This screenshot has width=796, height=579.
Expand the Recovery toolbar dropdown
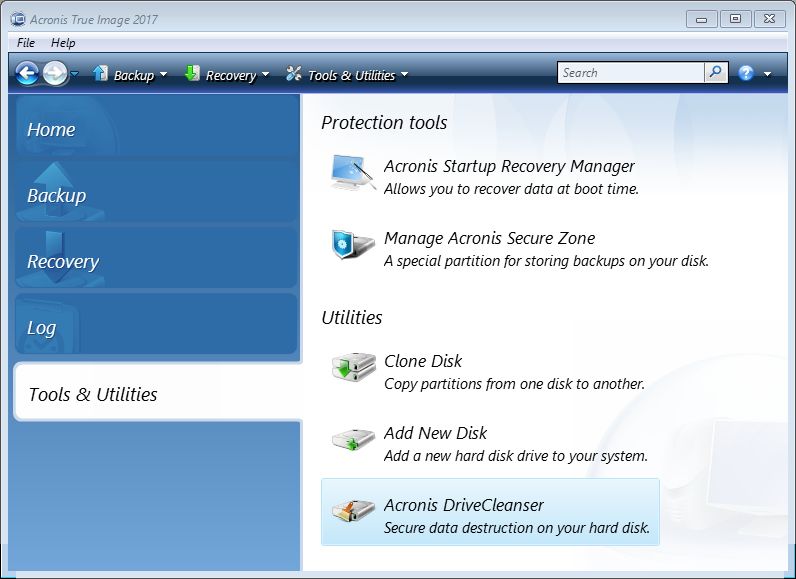click(x=265, y=75)
